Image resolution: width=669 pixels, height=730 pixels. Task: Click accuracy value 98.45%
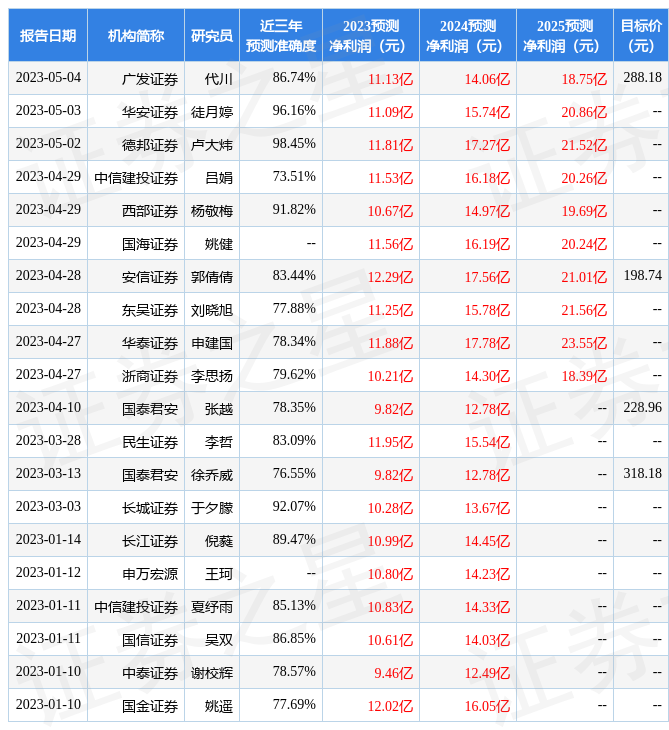pyautogui.click(x=294, y=143)
